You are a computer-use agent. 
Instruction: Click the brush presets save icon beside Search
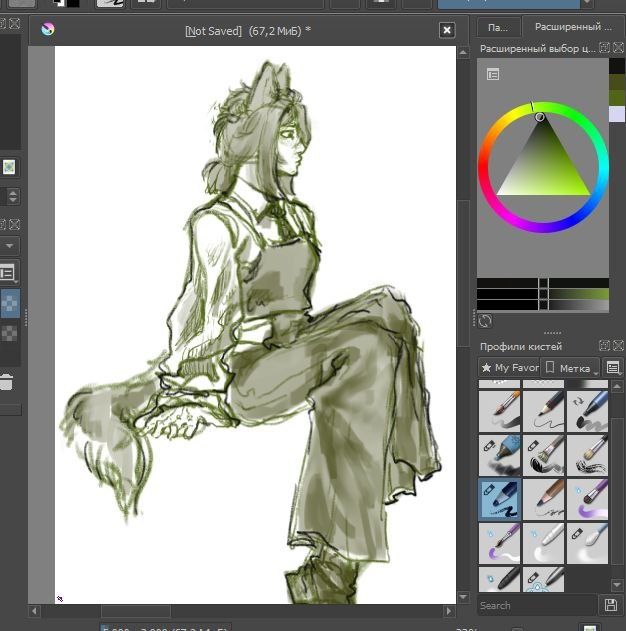(x=611, y=605)
